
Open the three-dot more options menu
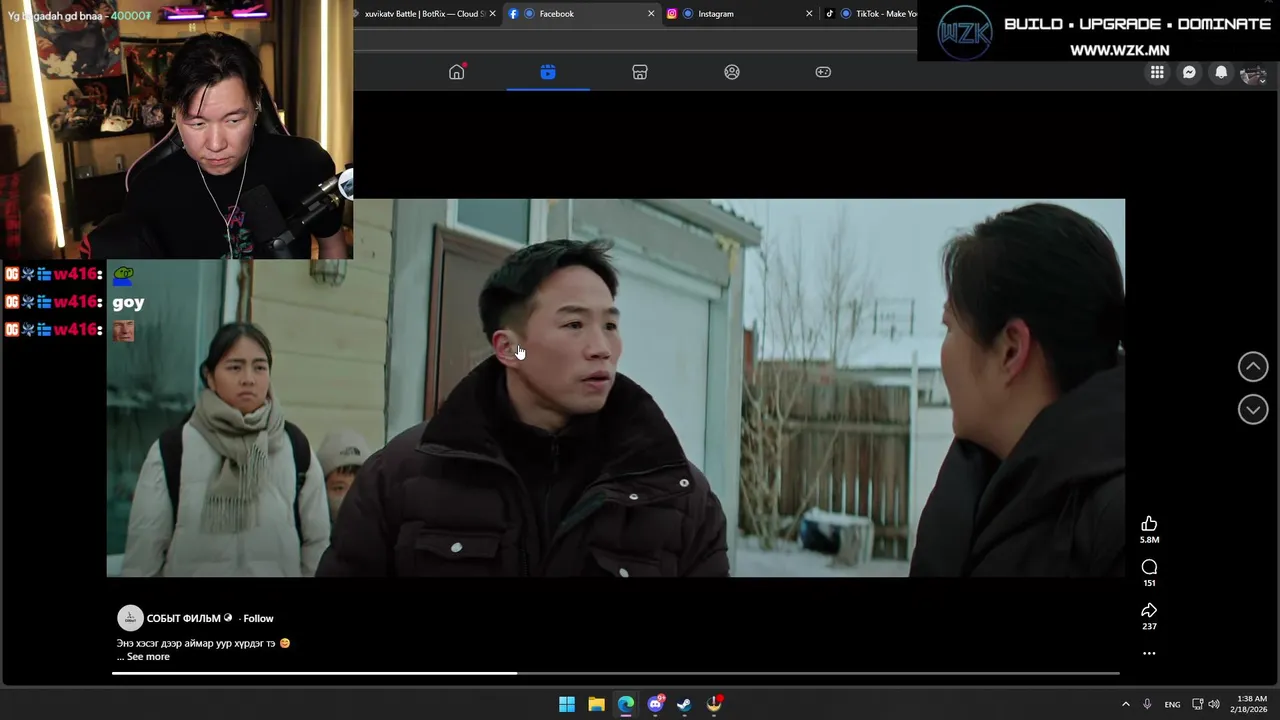click(x=1149, y=653)
